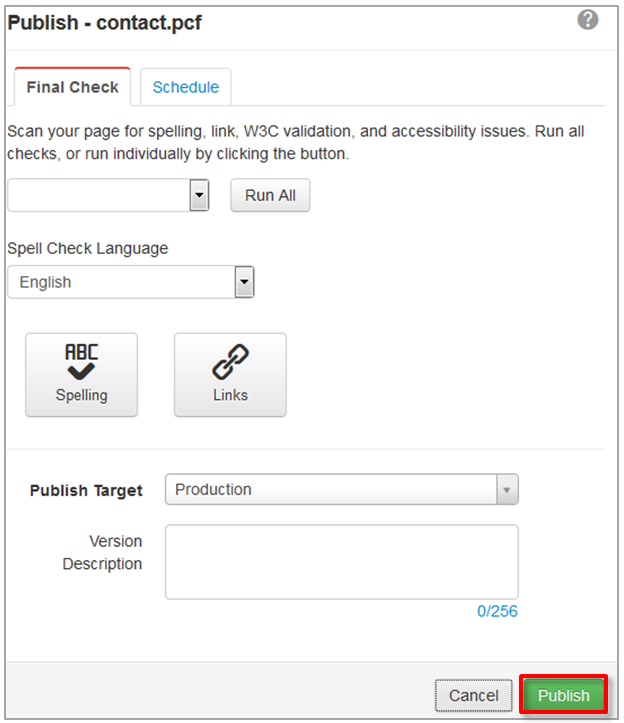624x723 pixels.
Task: Click the Publish - contact.pcf dialog title
Action: (x=104, y=22)
